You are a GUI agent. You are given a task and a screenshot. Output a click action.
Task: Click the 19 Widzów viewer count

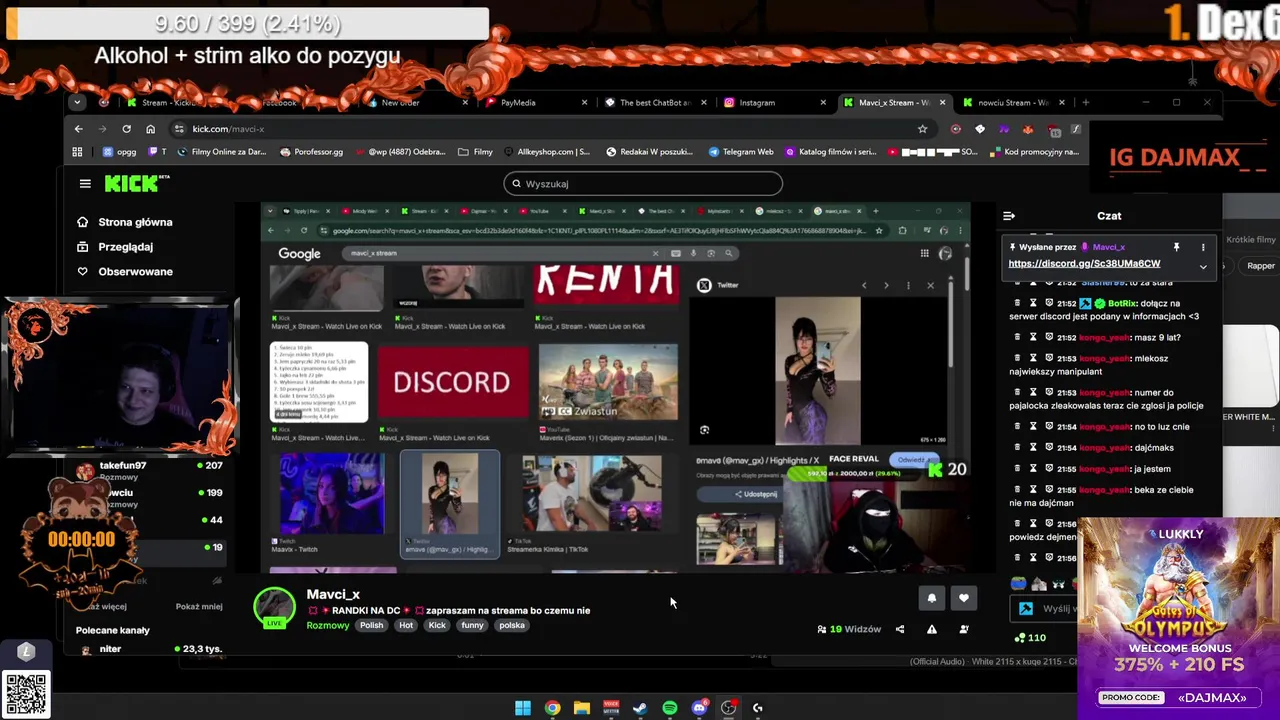[849, 629]
